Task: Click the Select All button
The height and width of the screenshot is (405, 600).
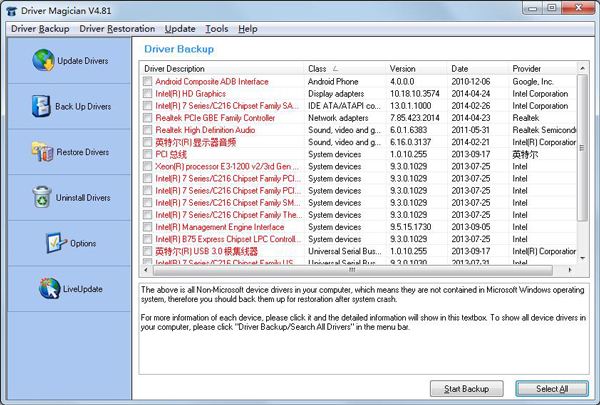Action: coord(552,388)
